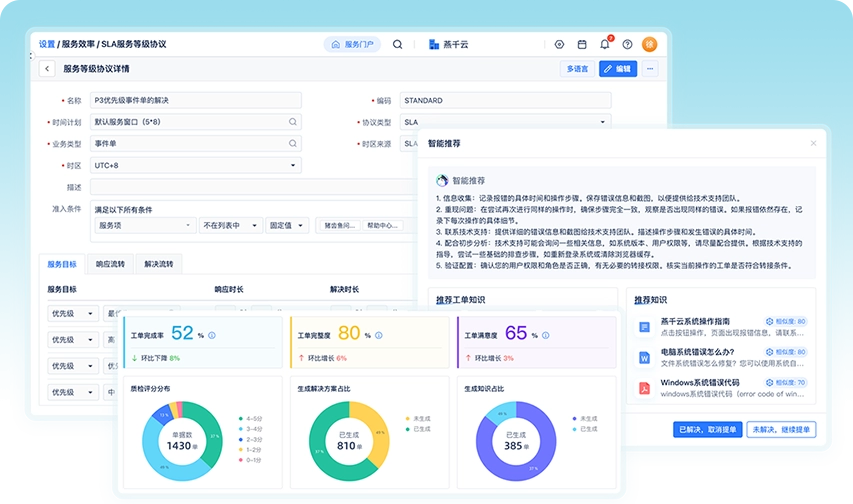
Task: Open the 服务门户 service portal button
Action: (353, 45)
